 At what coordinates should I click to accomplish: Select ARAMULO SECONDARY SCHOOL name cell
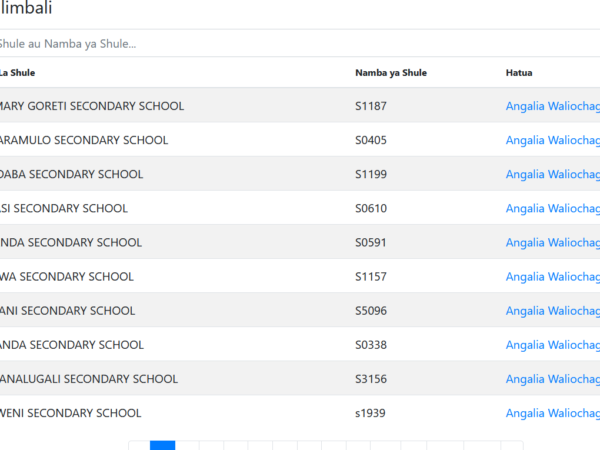click(84, 140)
